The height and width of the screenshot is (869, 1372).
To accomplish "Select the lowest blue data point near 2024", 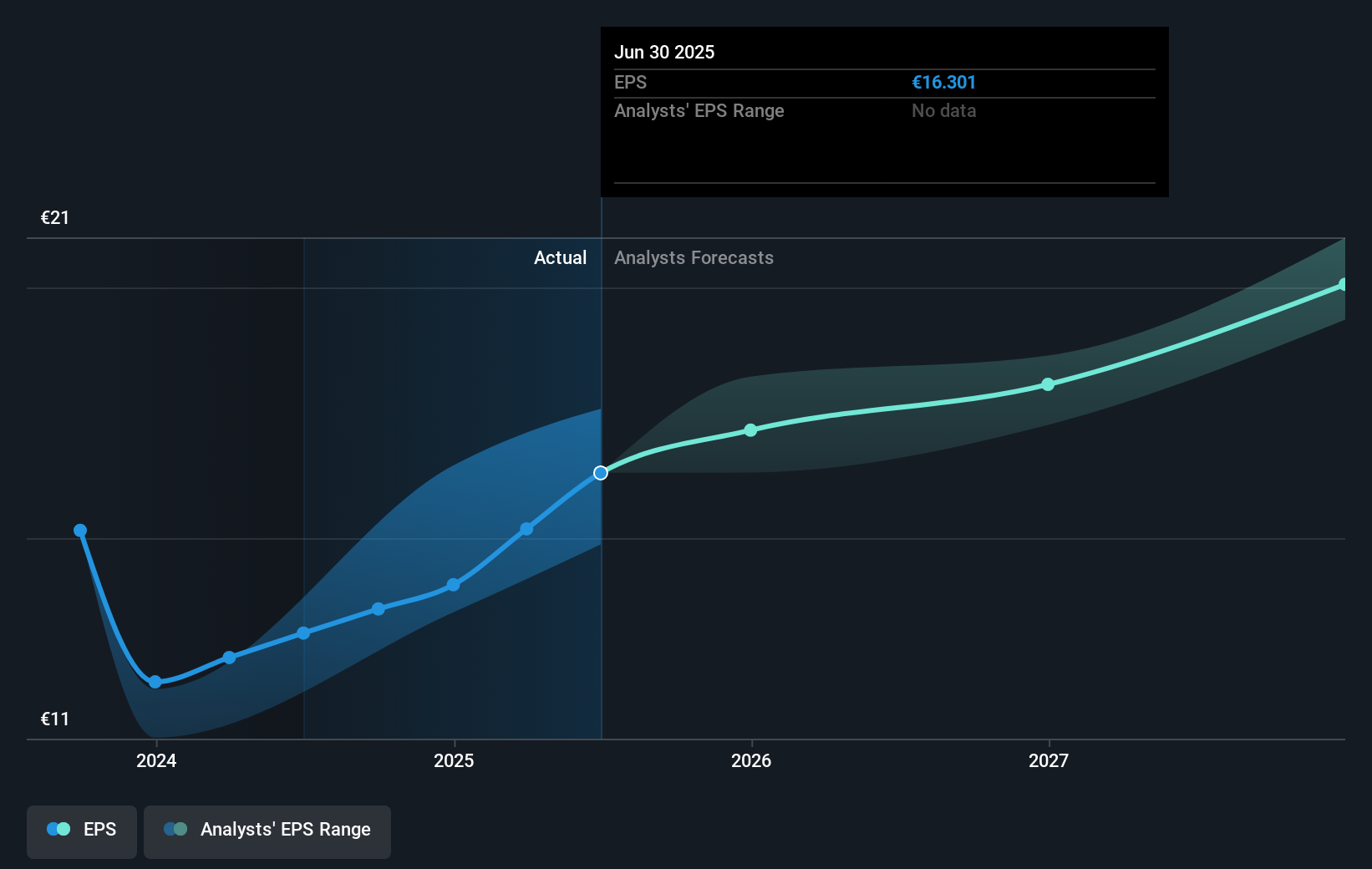I will tap(155, 683).
